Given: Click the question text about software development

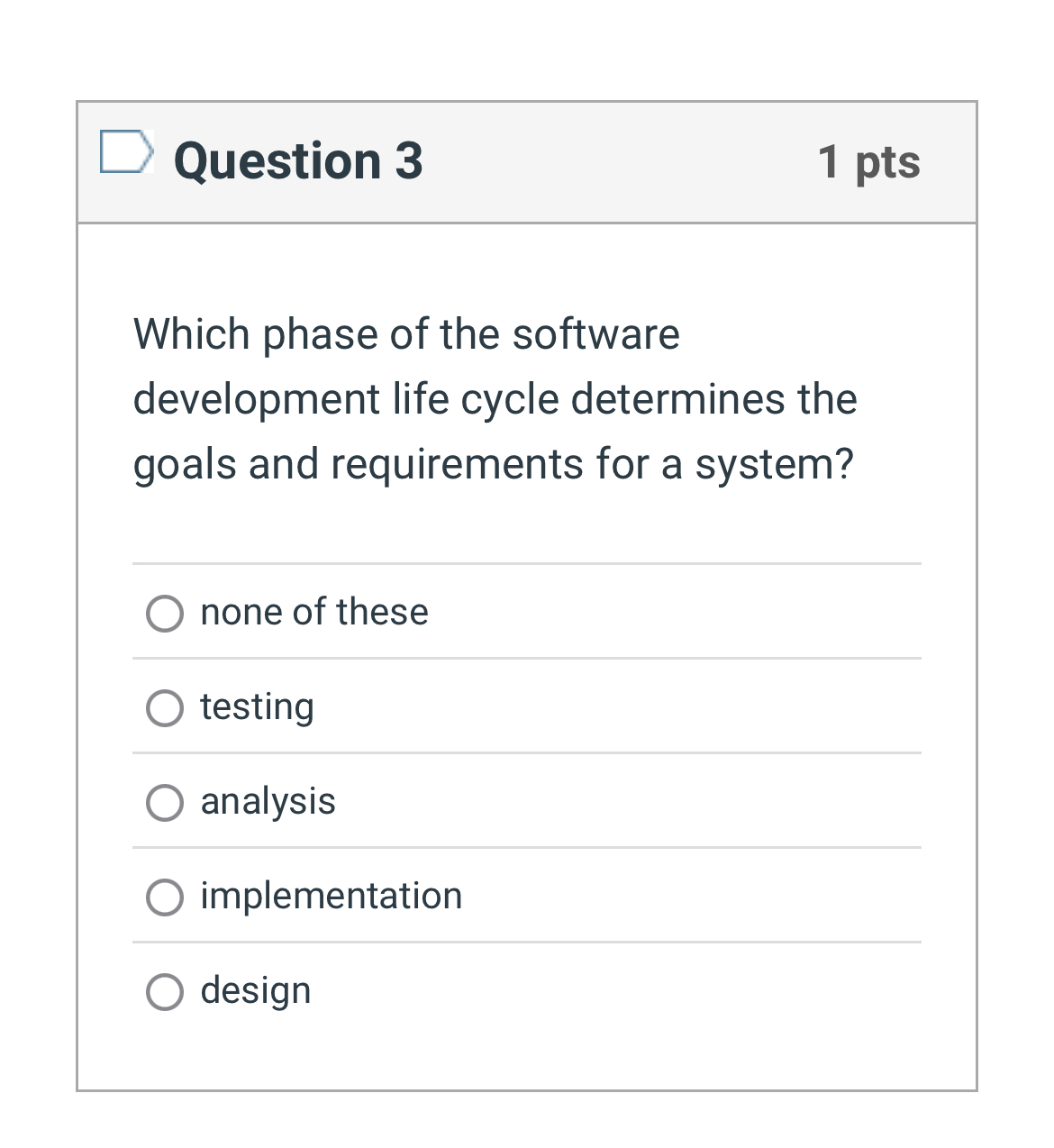Looking at the screenshot, I should coord(494,399).
